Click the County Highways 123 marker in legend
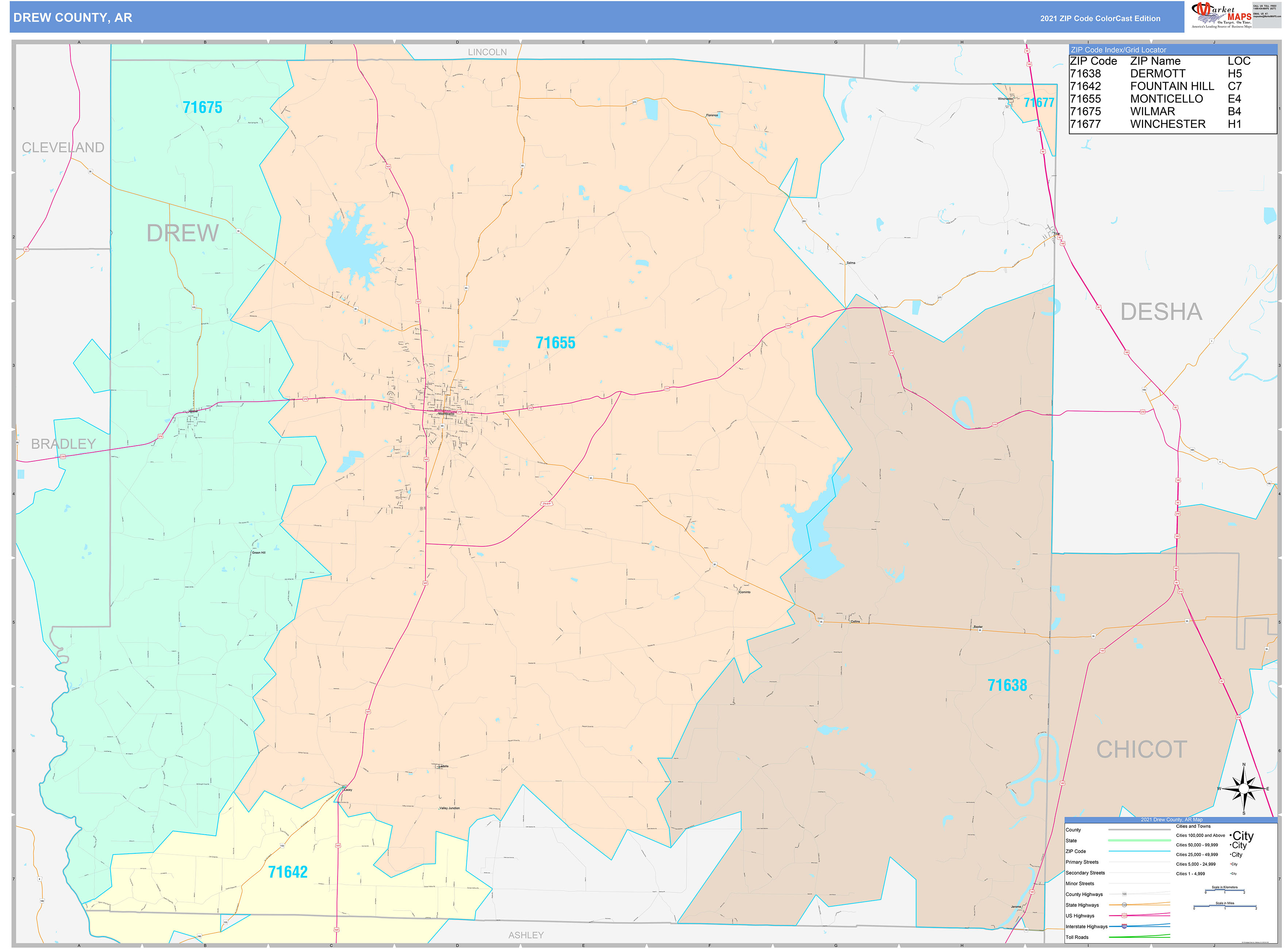The width and height of the screenshot is (1288, 949). click(1124, 894)
